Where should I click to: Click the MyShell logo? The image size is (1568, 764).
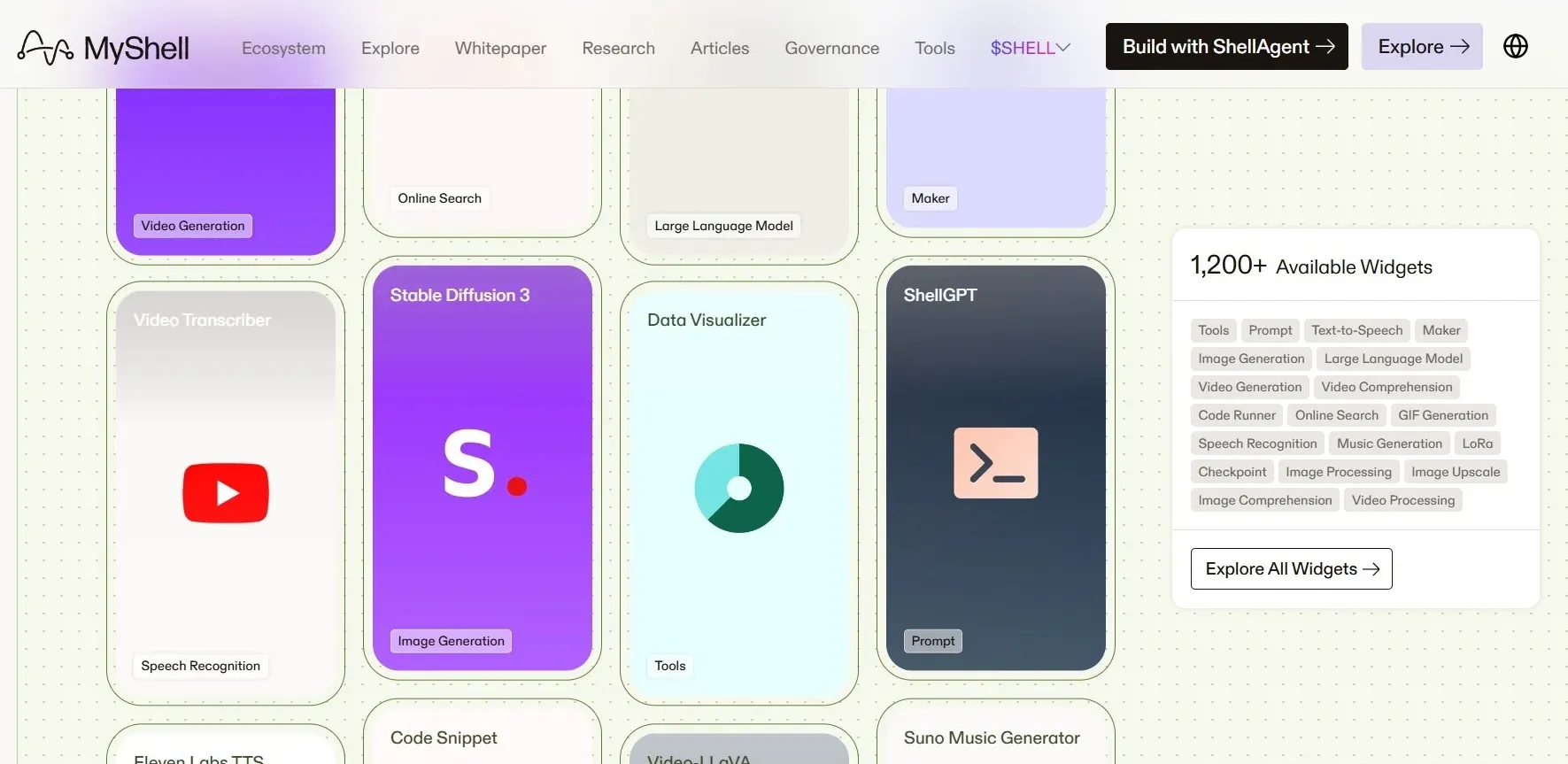click(104, 48)
